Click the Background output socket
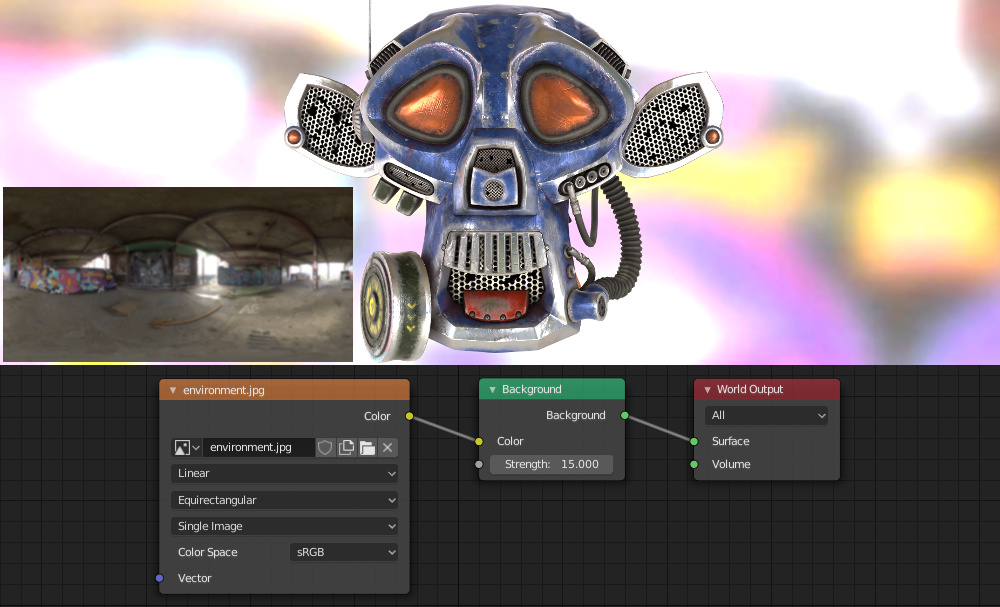This screenshot has height=607, width=1000. tap(624, 416)
